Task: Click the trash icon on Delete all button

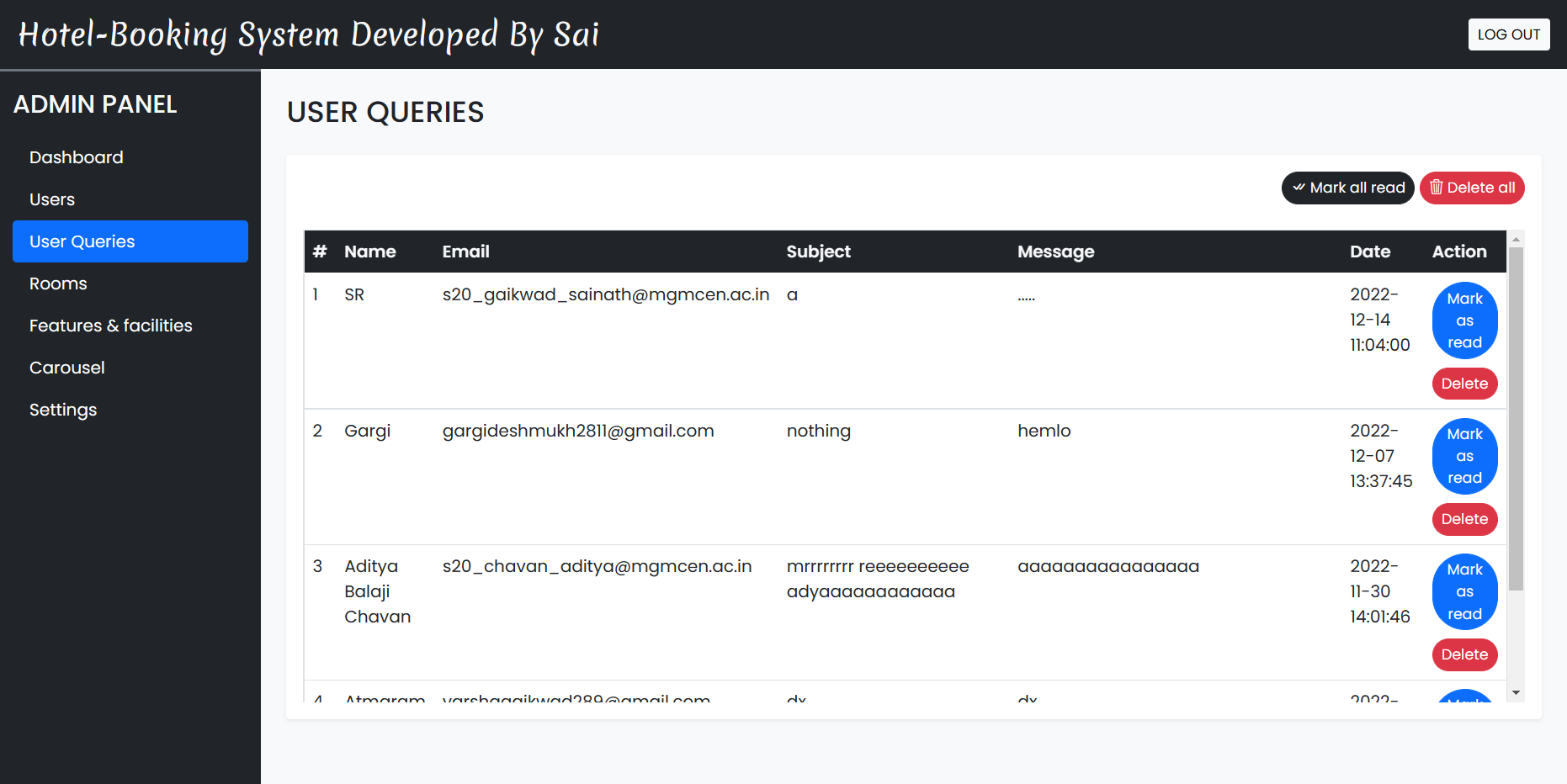Action: (x=1438, y=188)
